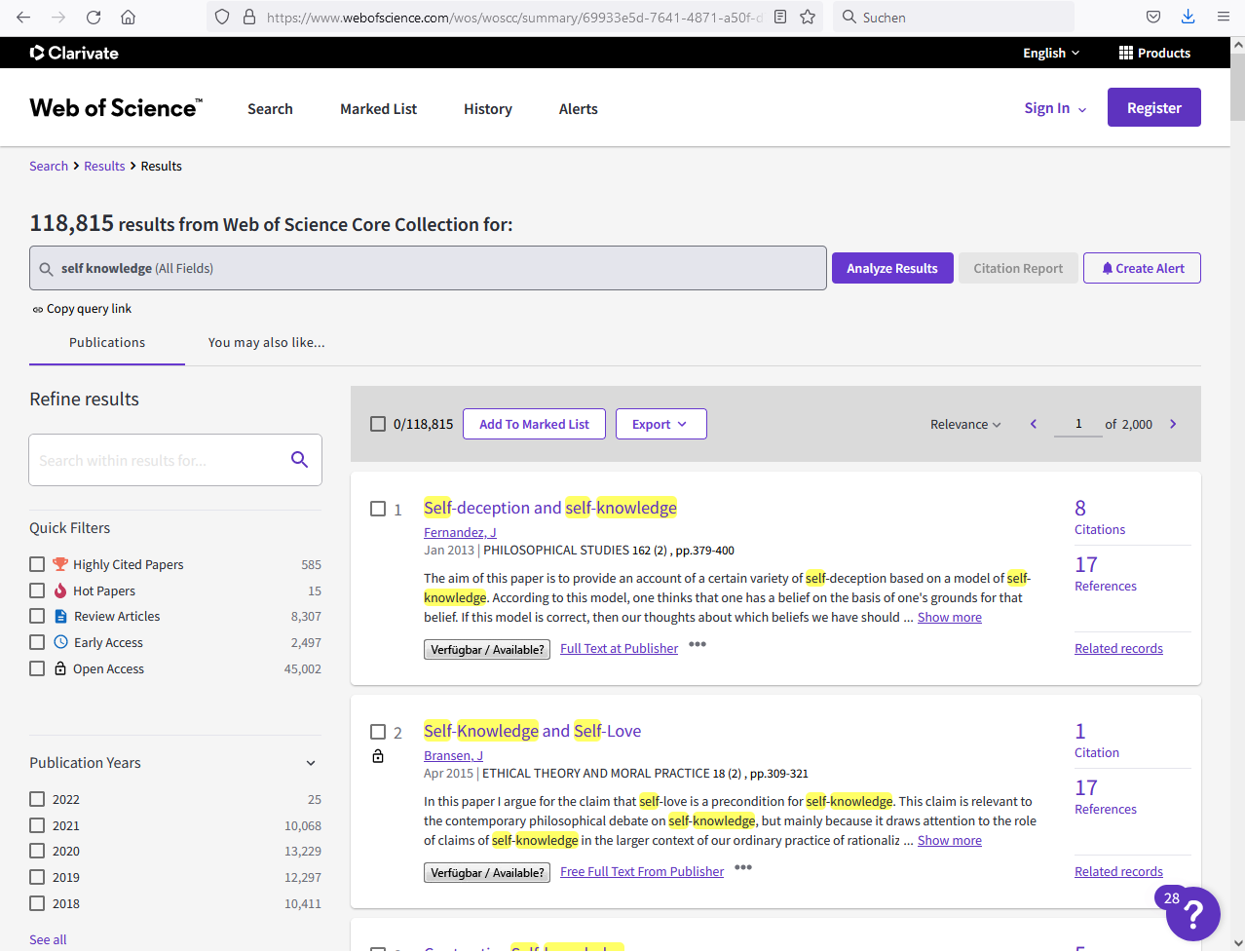Open author link Fernandez, J
The width and height of the screenshot is (1245, 952).
tap(460, 532)
